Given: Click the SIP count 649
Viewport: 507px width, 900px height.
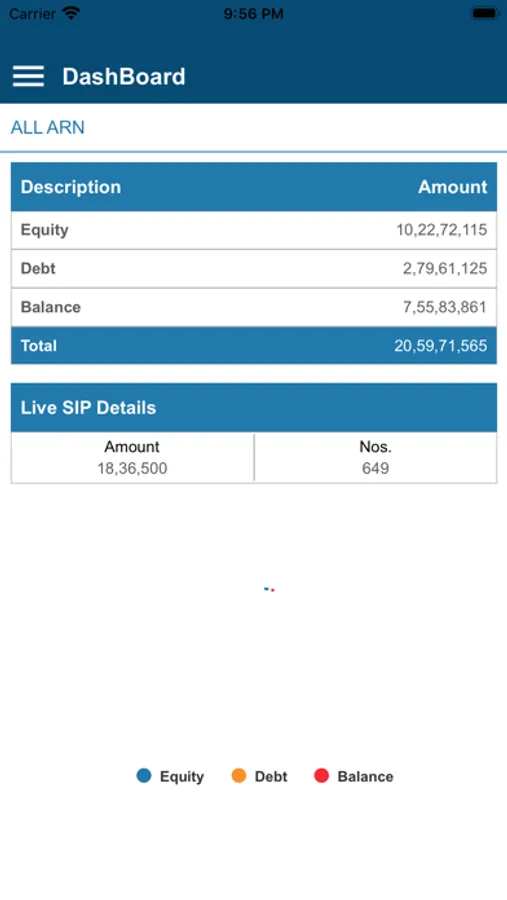Looking at the screenshot, I should [376, 468].
